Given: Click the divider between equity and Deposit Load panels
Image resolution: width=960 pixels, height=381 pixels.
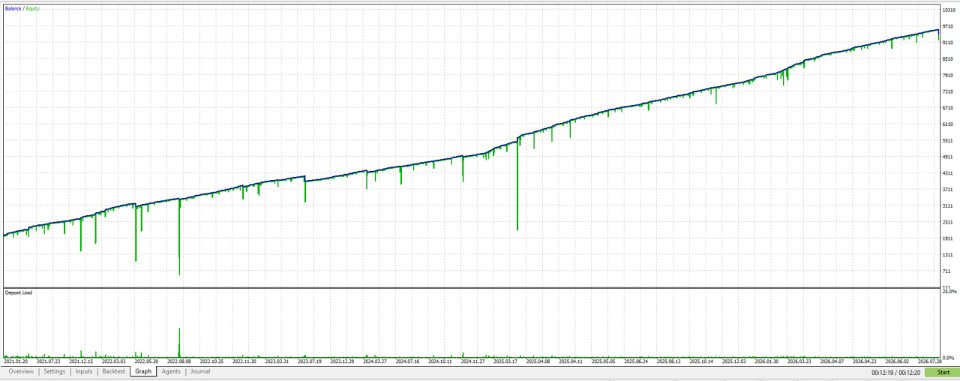Looking at the screenshot, I should pos(471,288).
